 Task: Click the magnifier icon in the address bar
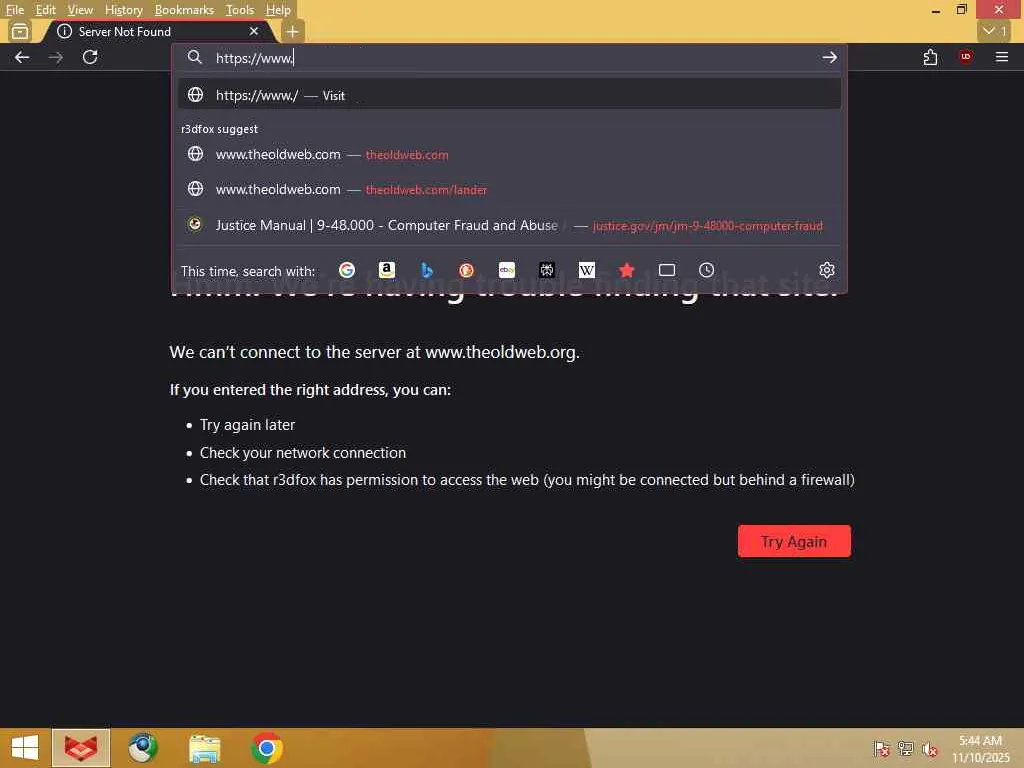195,57
